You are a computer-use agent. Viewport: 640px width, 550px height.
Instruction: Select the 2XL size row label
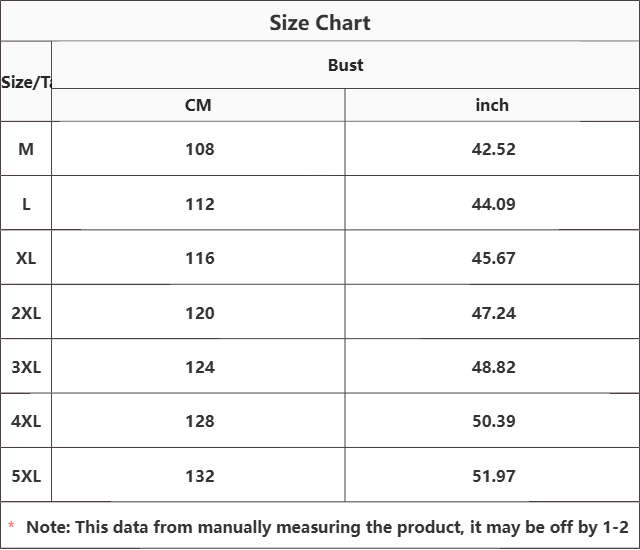(x=26, y=313)
